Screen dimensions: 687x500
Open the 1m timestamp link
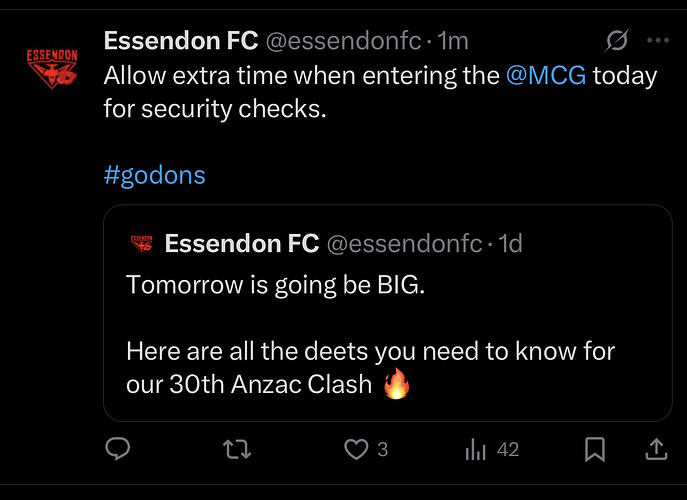click(x=453, y=41)
